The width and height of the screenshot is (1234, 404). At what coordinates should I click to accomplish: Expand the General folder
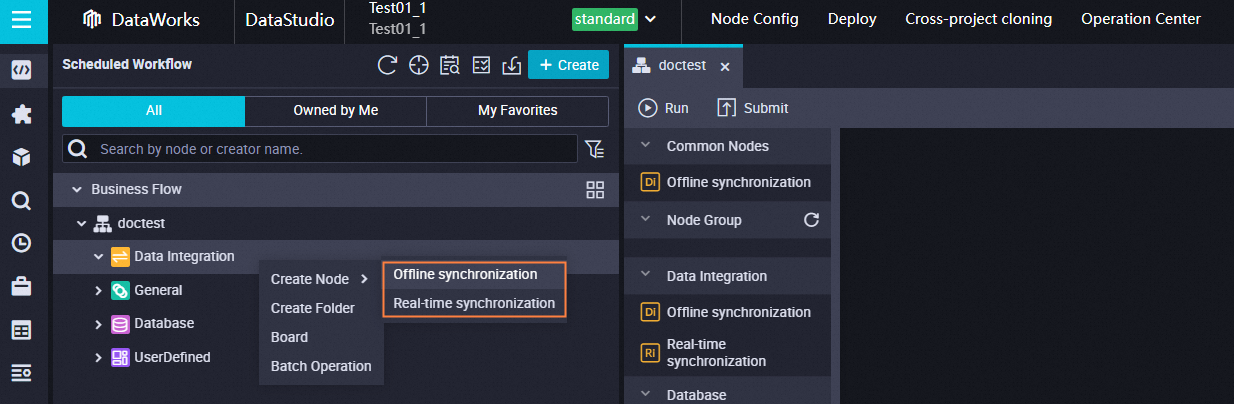pyautogui.click(x=99, y=291)
